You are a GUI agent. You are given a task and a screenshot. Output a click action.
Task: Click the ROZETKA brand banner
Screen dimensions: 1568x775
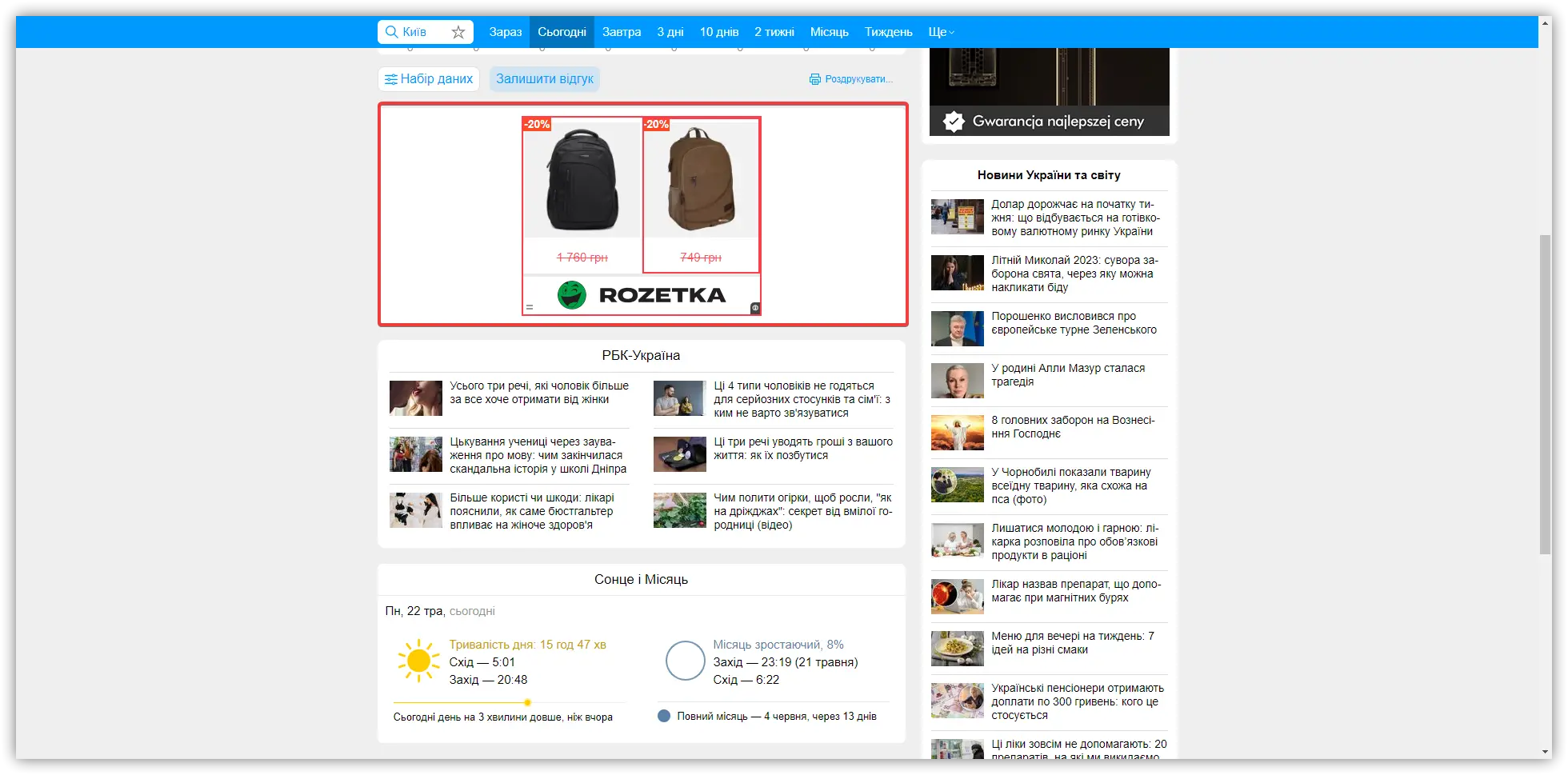[642, 295]
